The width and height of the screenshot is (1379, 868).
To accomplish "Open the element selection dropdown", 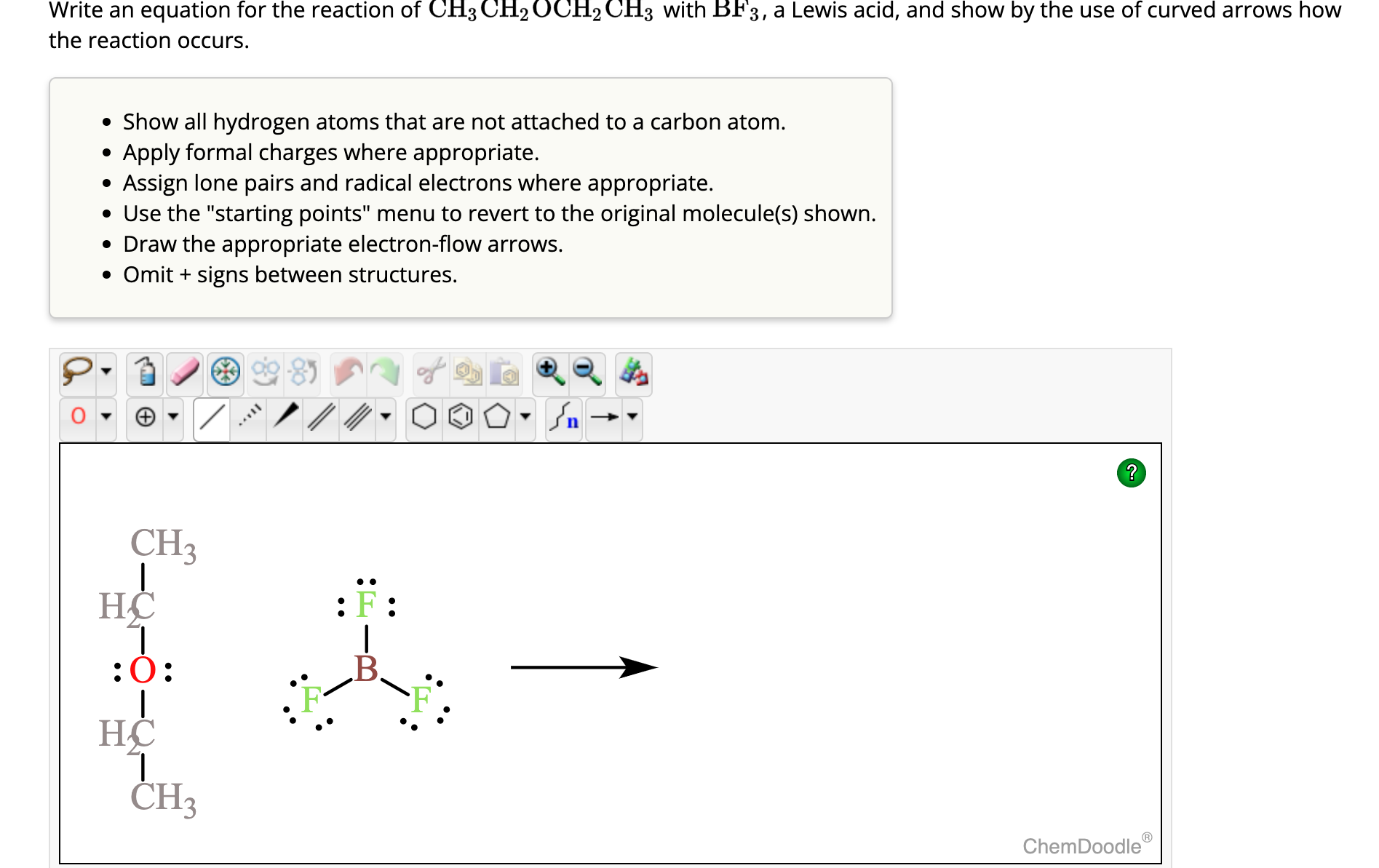I will (106, 418).
